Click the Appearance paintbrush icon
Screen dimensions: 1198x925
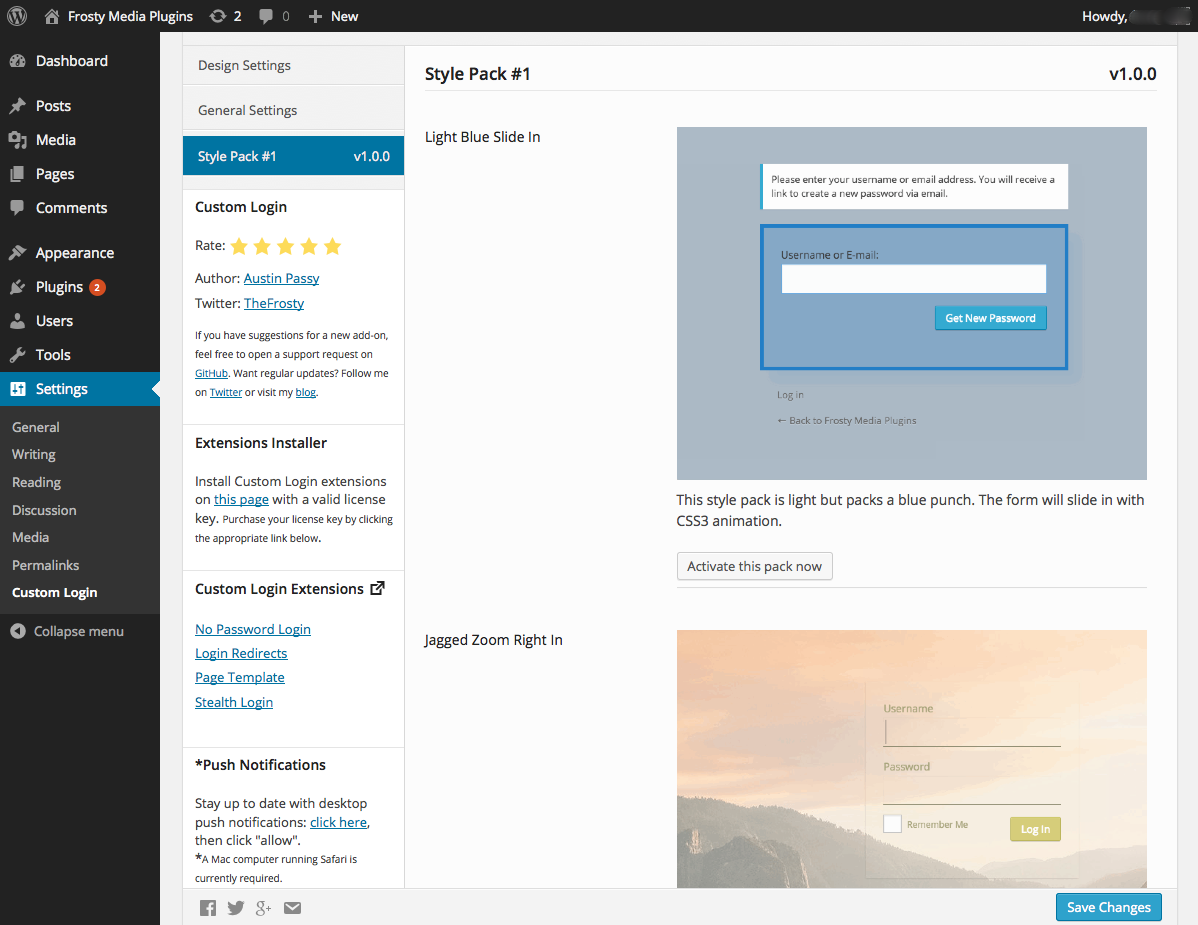pyautogui.click(x=18, y=253)
